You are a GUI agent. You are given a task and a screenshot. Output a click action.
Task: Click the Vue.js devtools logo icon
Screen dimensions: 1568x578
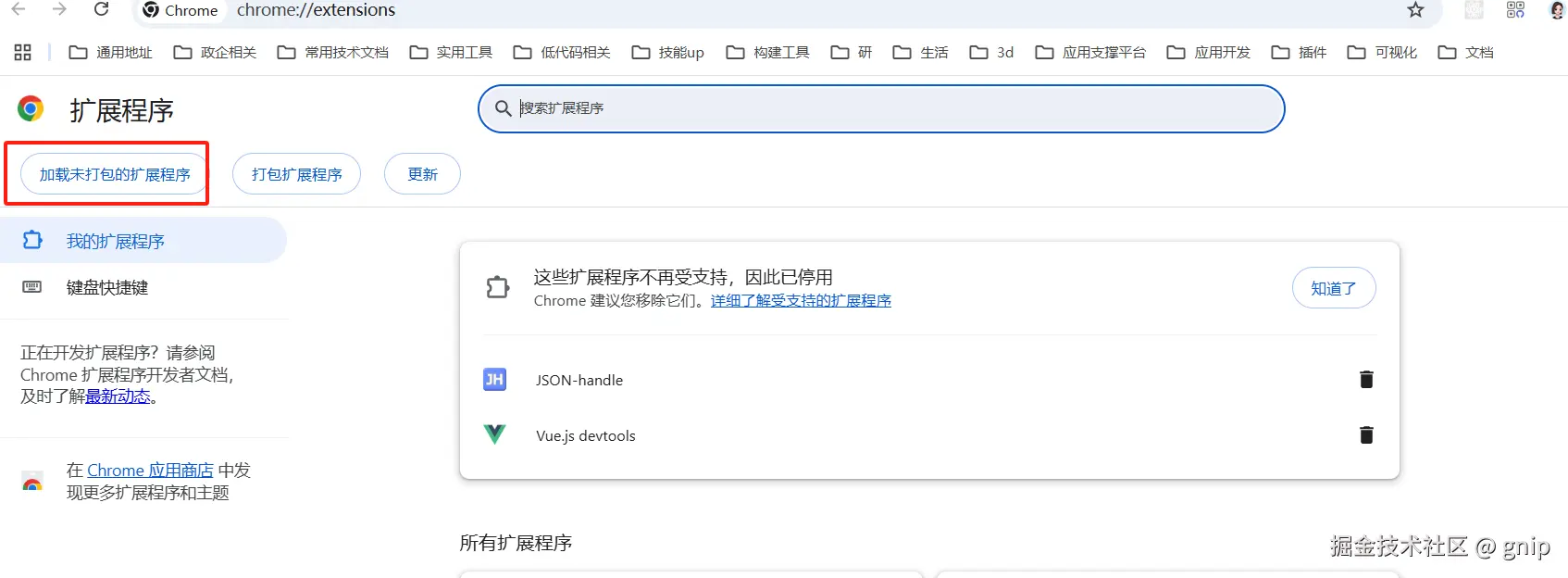(495, 434)
